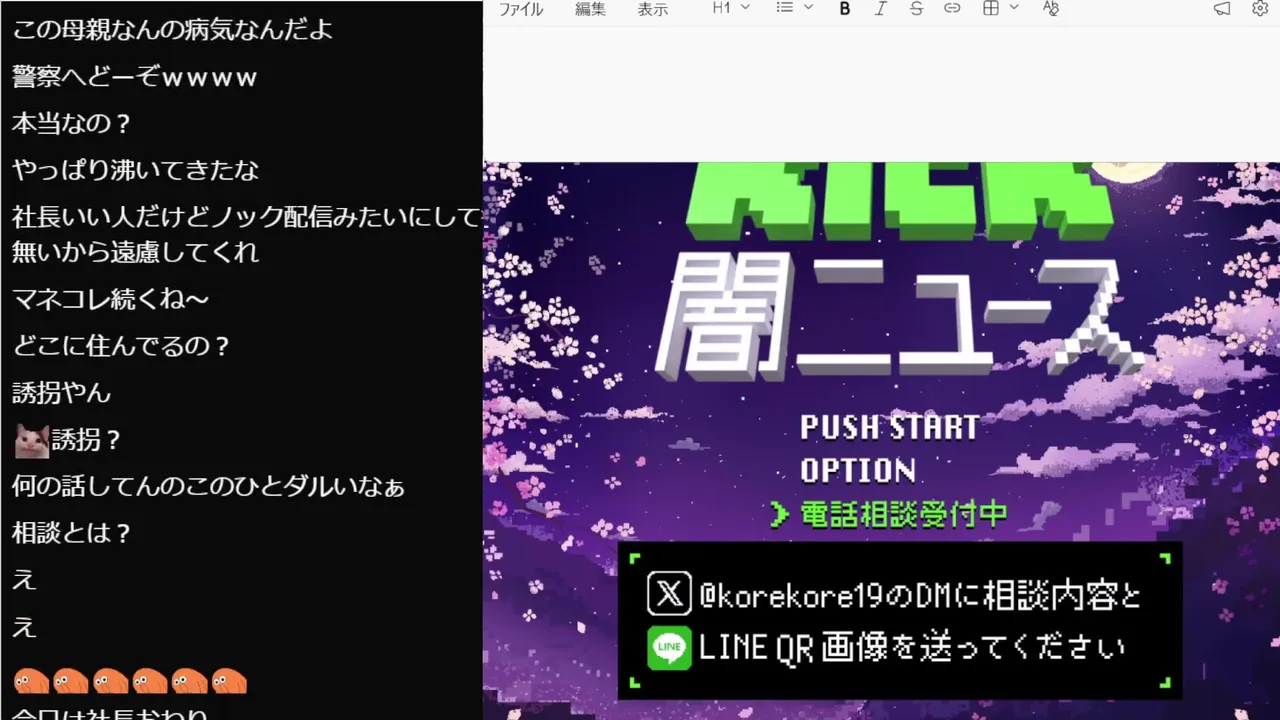This screenshot has width=1280, height=720.
Task: Toggle italic formatting
Action: [x=880, y=8]
